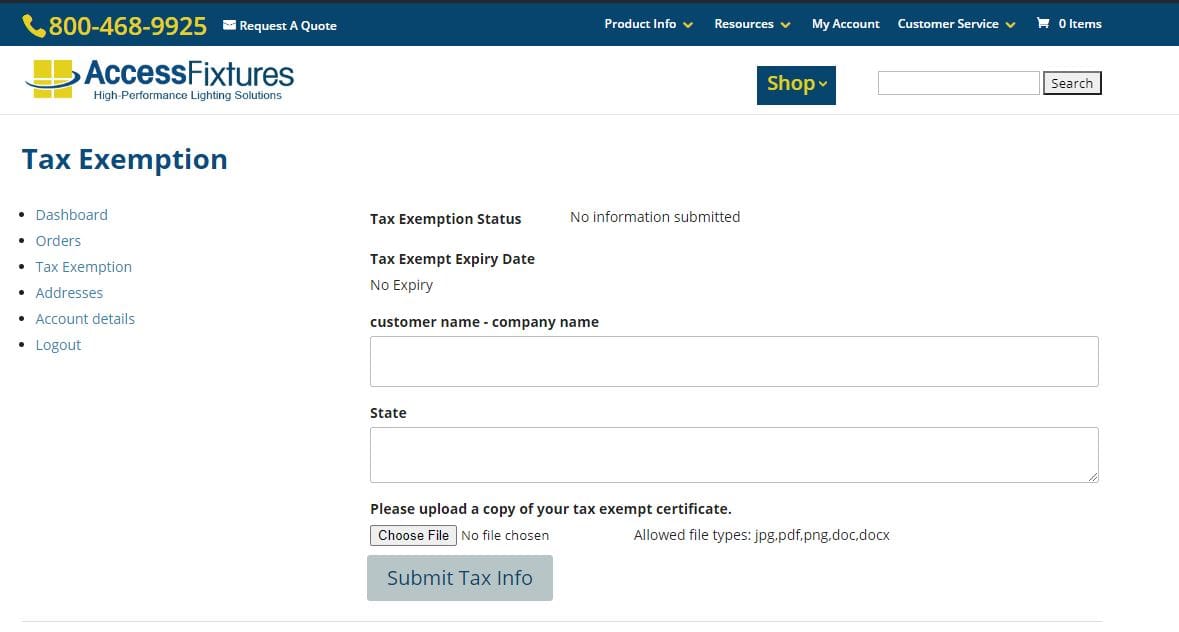Image resolution: width=1179 pixels, height=632 pixels.
Task: Click the envelope icon for Request A Quote
Action: pyautogui.click(x=229, y=25)
